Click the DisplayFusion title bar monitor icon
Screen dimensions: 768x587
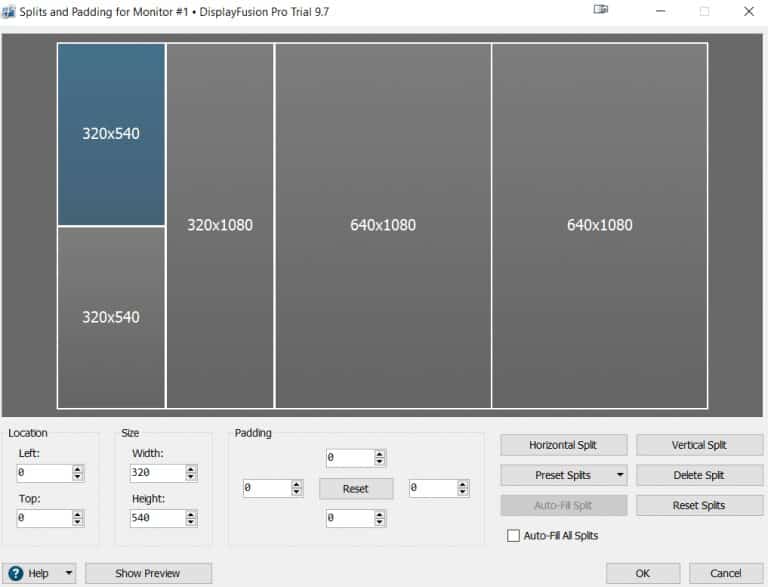coord(600,9)
